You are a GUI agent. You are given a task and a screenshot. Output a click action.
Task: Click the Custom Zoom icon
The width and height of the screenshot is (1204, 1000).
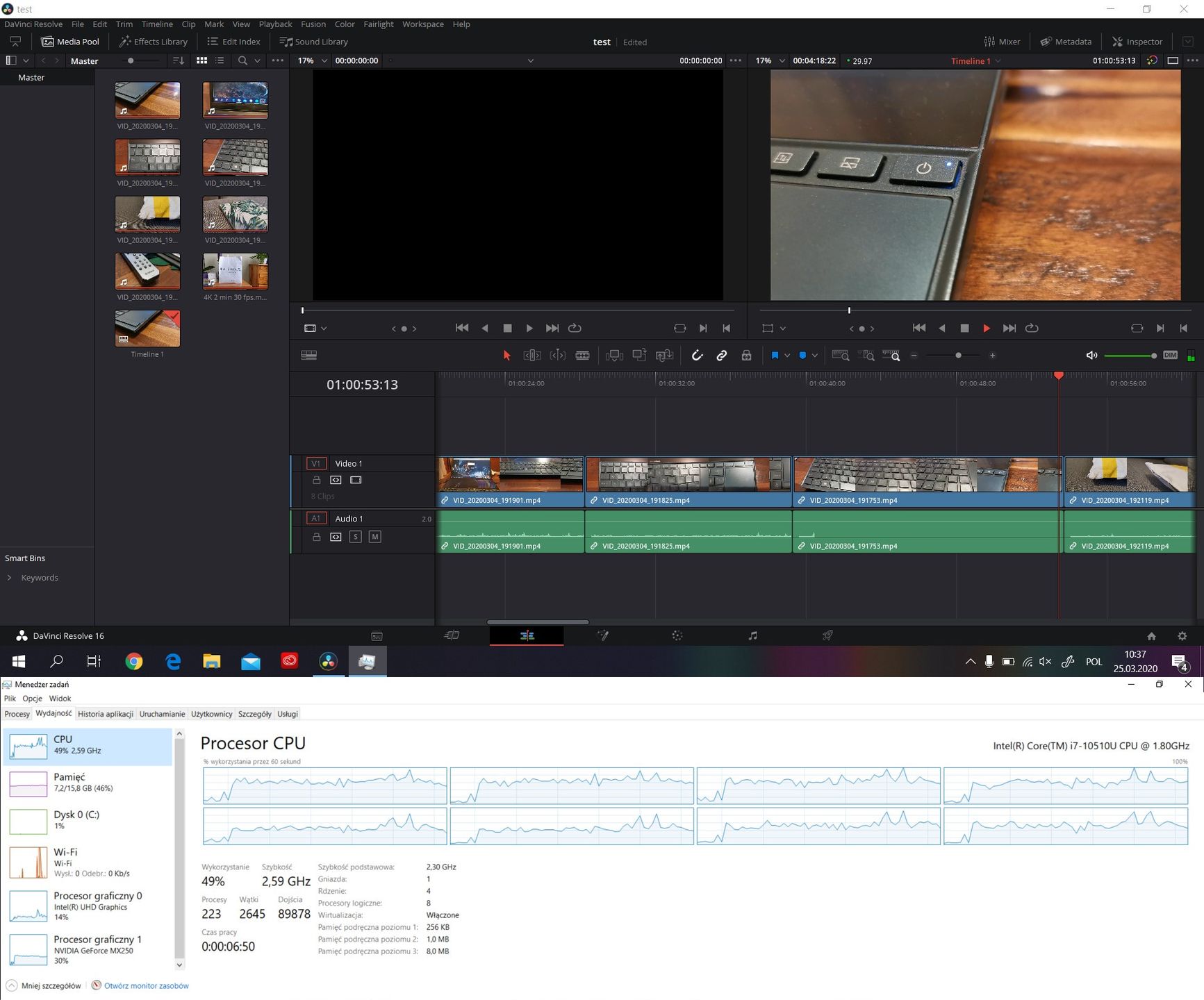click(x=891, y=356)
